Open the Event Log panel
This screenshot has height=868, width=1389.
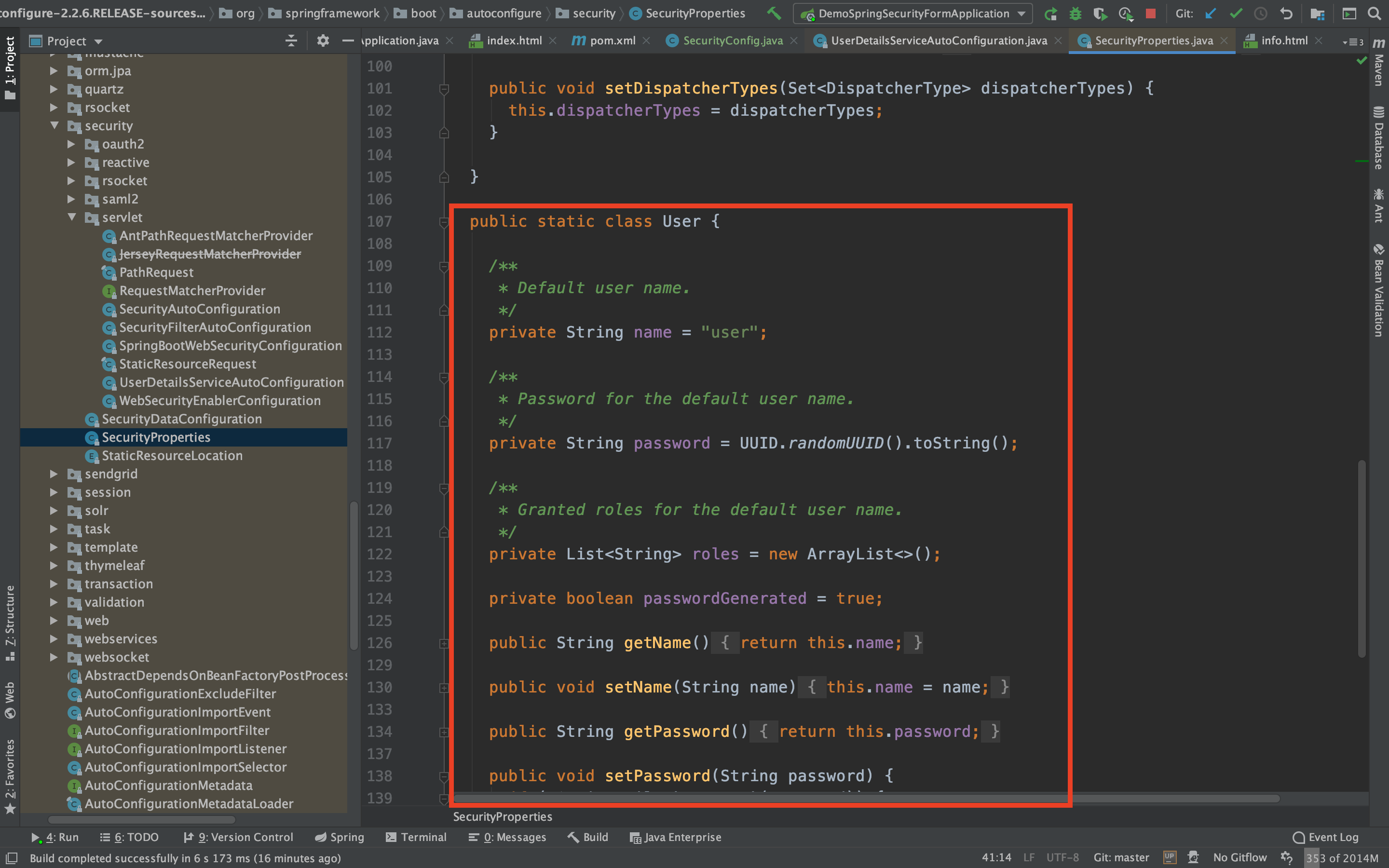(x=1325, y=837)
